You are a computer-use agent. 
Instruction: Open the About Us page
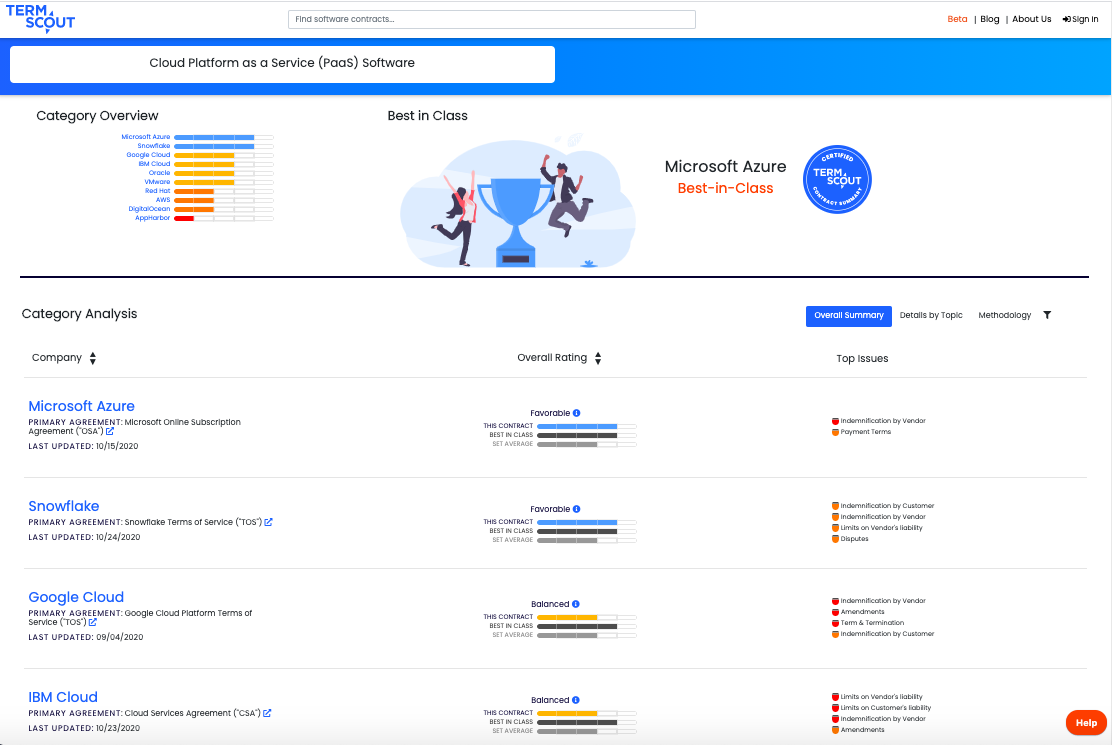[1031, 19]
